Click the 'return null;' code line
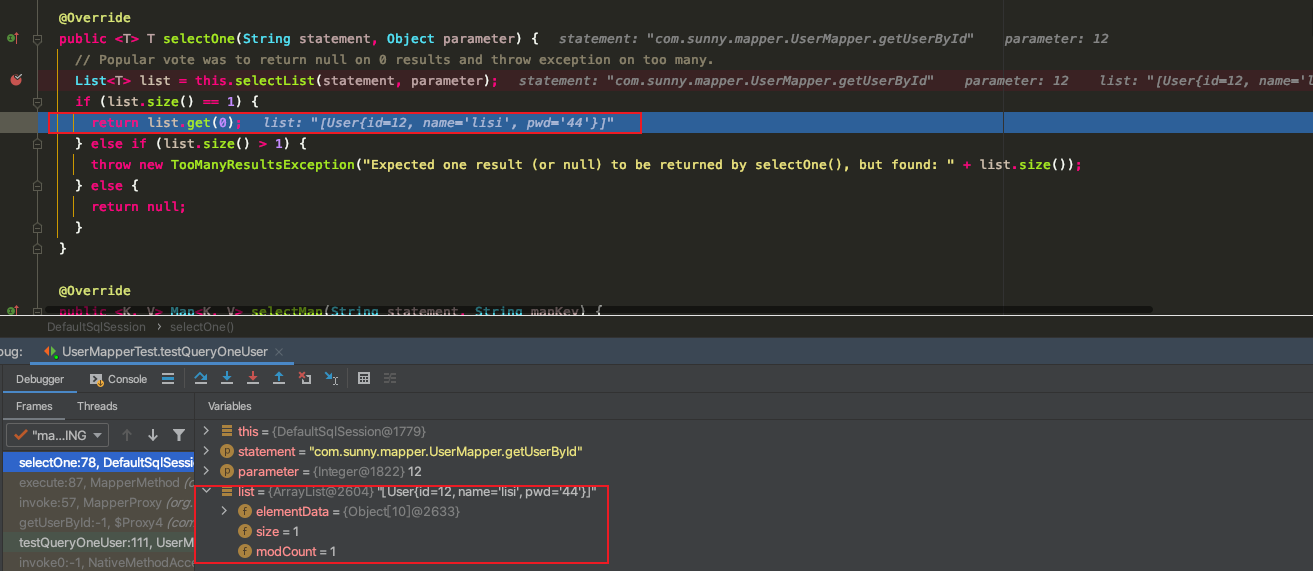 click(138, 207)
